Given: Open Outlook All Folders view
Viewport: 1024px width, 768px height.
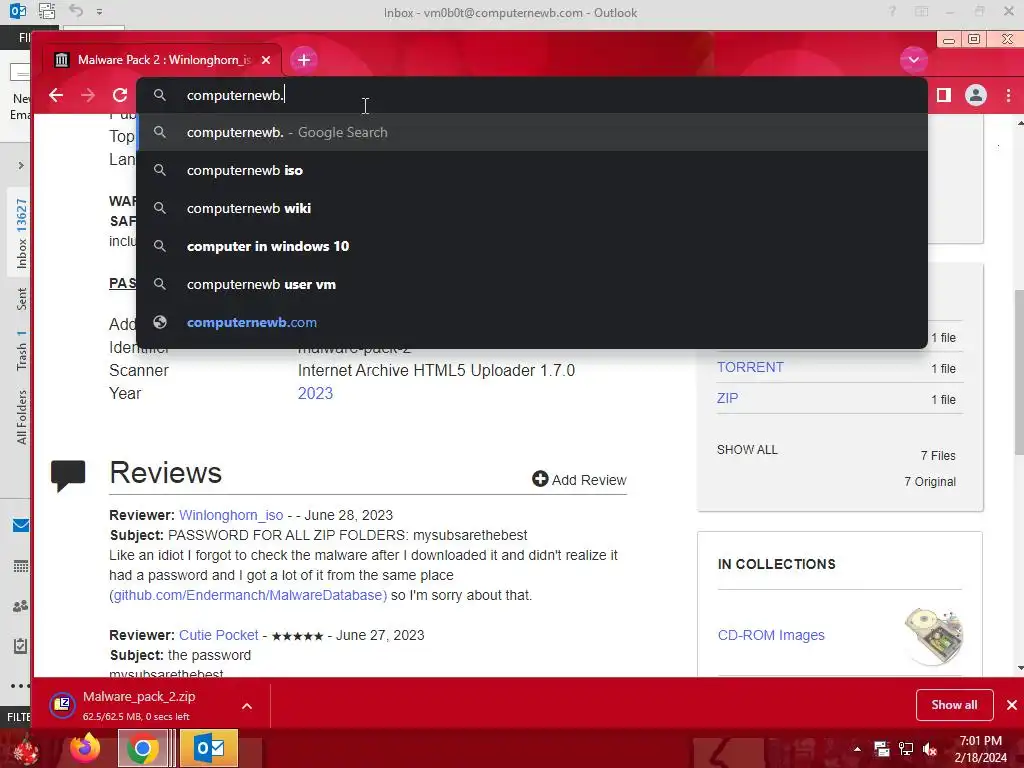Looking at the screenshot, I should point(22,417).
